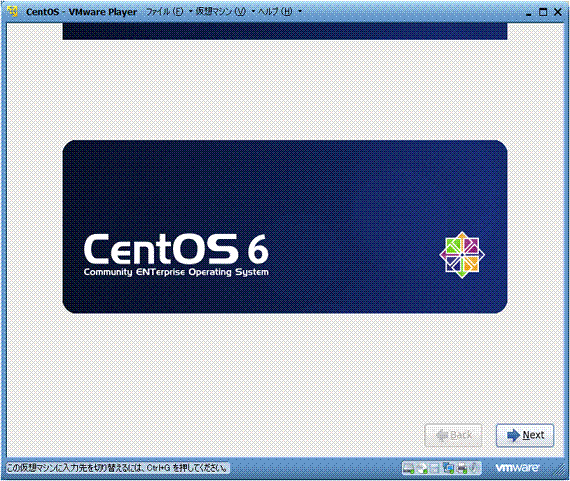Expand the 仮想マシン menu dropdown arrow
This screenshot has height=481, width=570.
click(253, 12)
